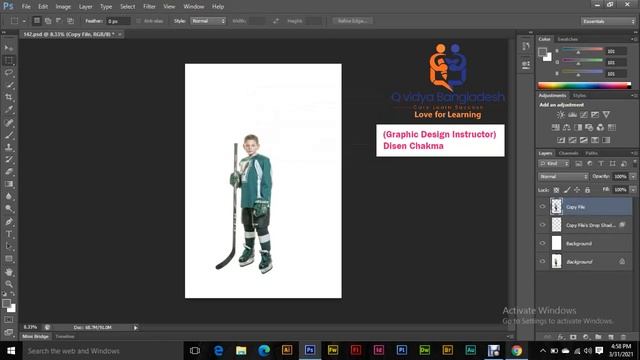The width and height of the screenshot is (640, 360).
Task: Toggle the Anti-alias checkbox
Action: pyautogui.click(x=138, y=21)
